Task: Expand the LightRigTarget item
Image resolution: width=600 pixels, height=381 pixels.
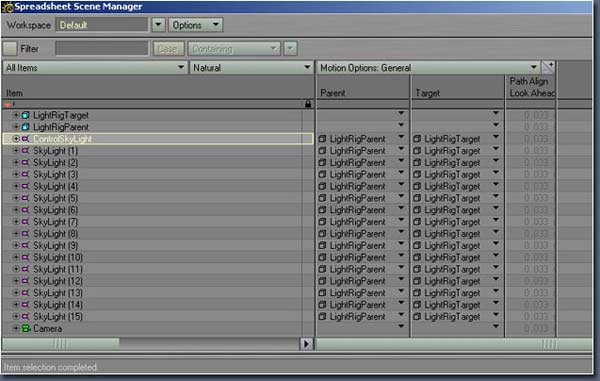Action: [x=16, y=115]
